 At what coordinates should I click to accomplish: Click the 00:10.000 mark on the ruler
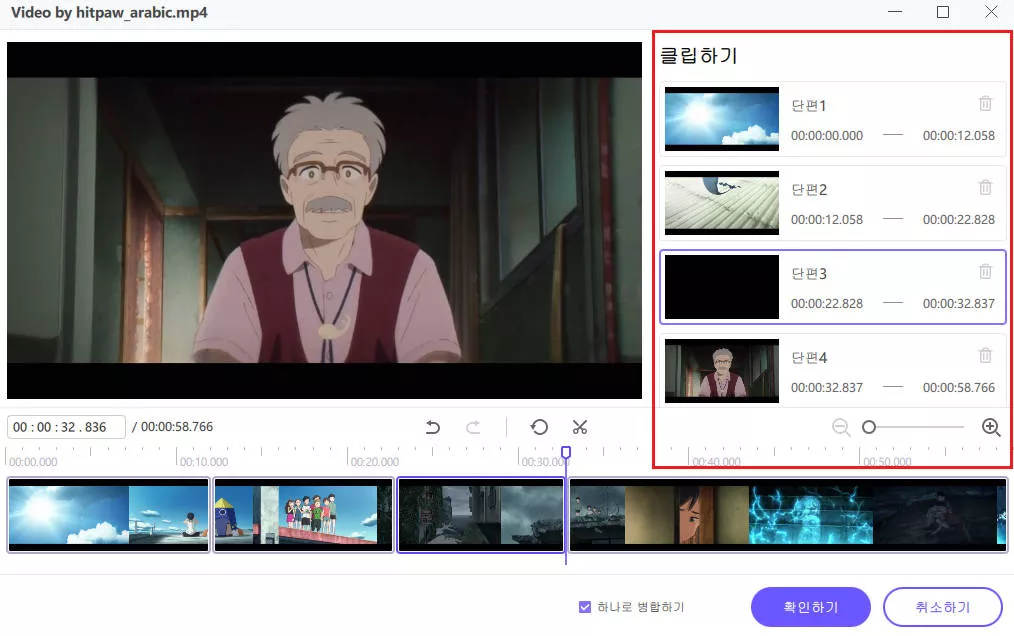pyautogui.click(x=204, y=462)
